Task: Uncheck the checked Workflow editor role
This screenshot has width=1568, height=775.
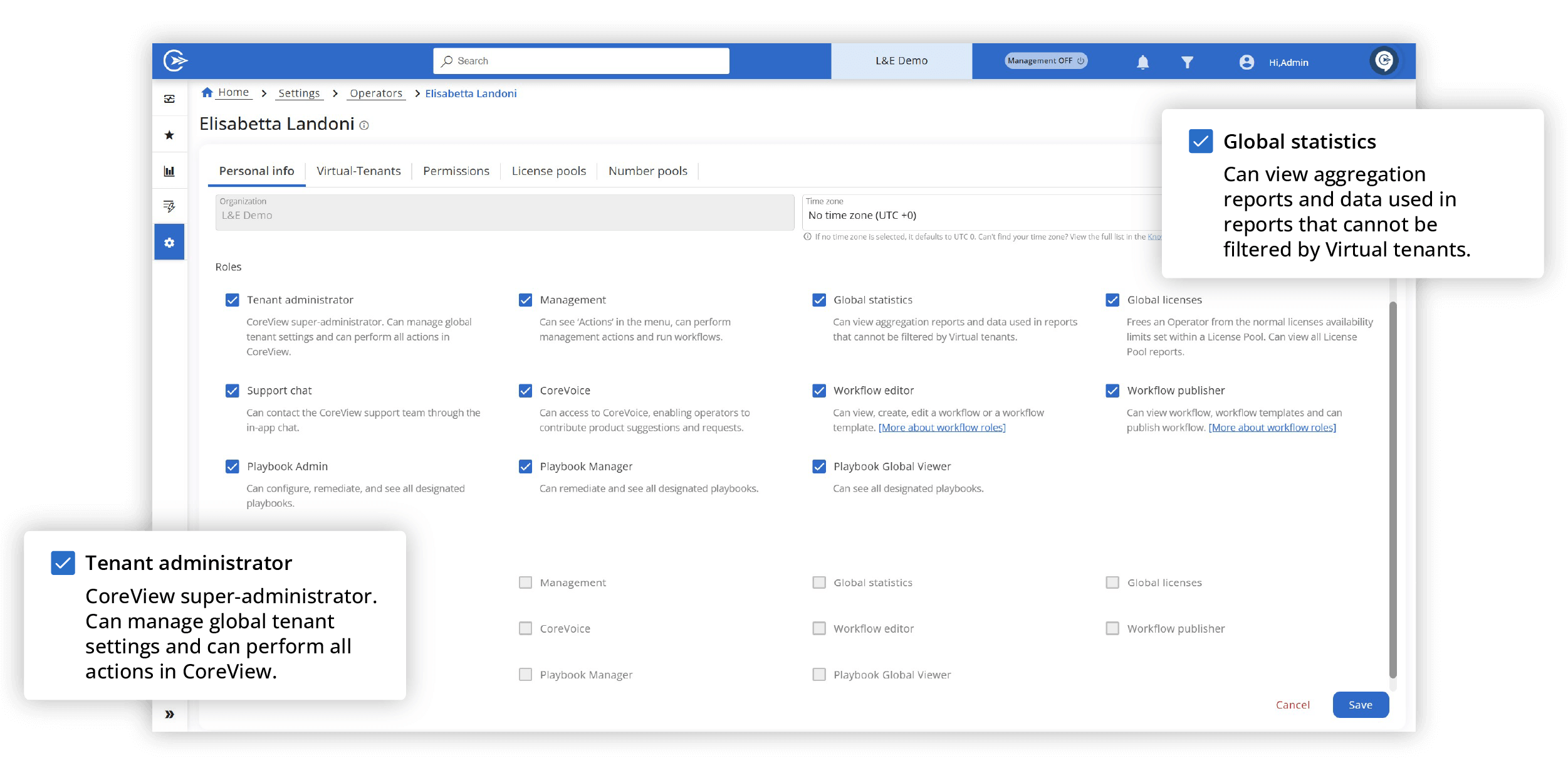Action: pos(819,391)
